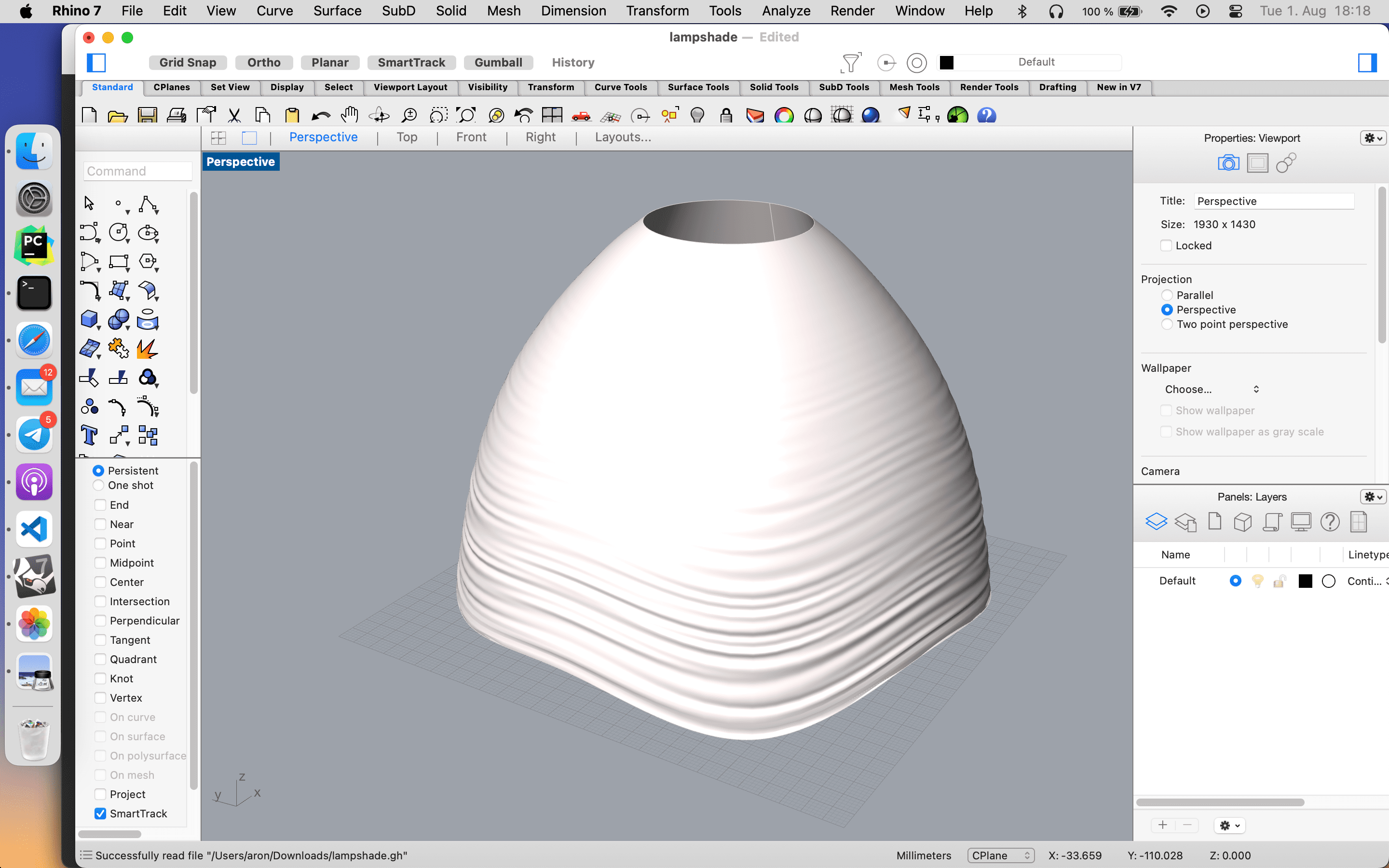Image resolution: width=1389 pixels, height=868 pixels.
Task: Open the Surface menu in menu bar
Action: pos(337,11)
